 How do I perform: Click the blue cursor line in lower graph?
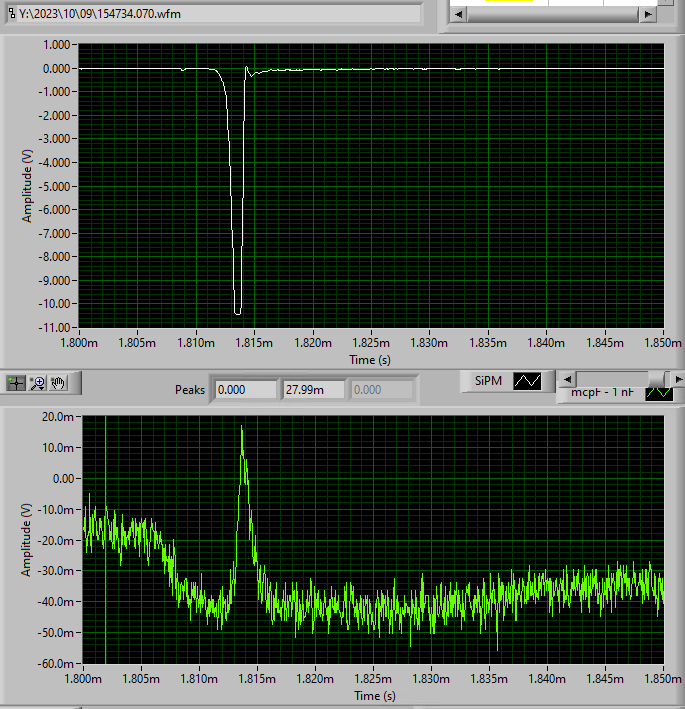pyautogui.click(x=105, y=540)
